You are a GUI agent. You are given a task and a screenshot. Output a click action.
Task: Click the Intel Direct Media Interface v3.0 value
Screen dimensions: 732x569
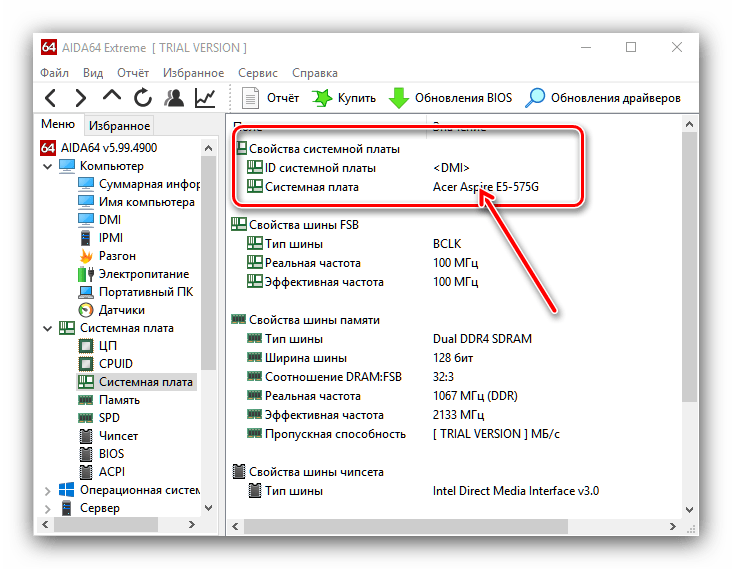(x=516, y=491)
